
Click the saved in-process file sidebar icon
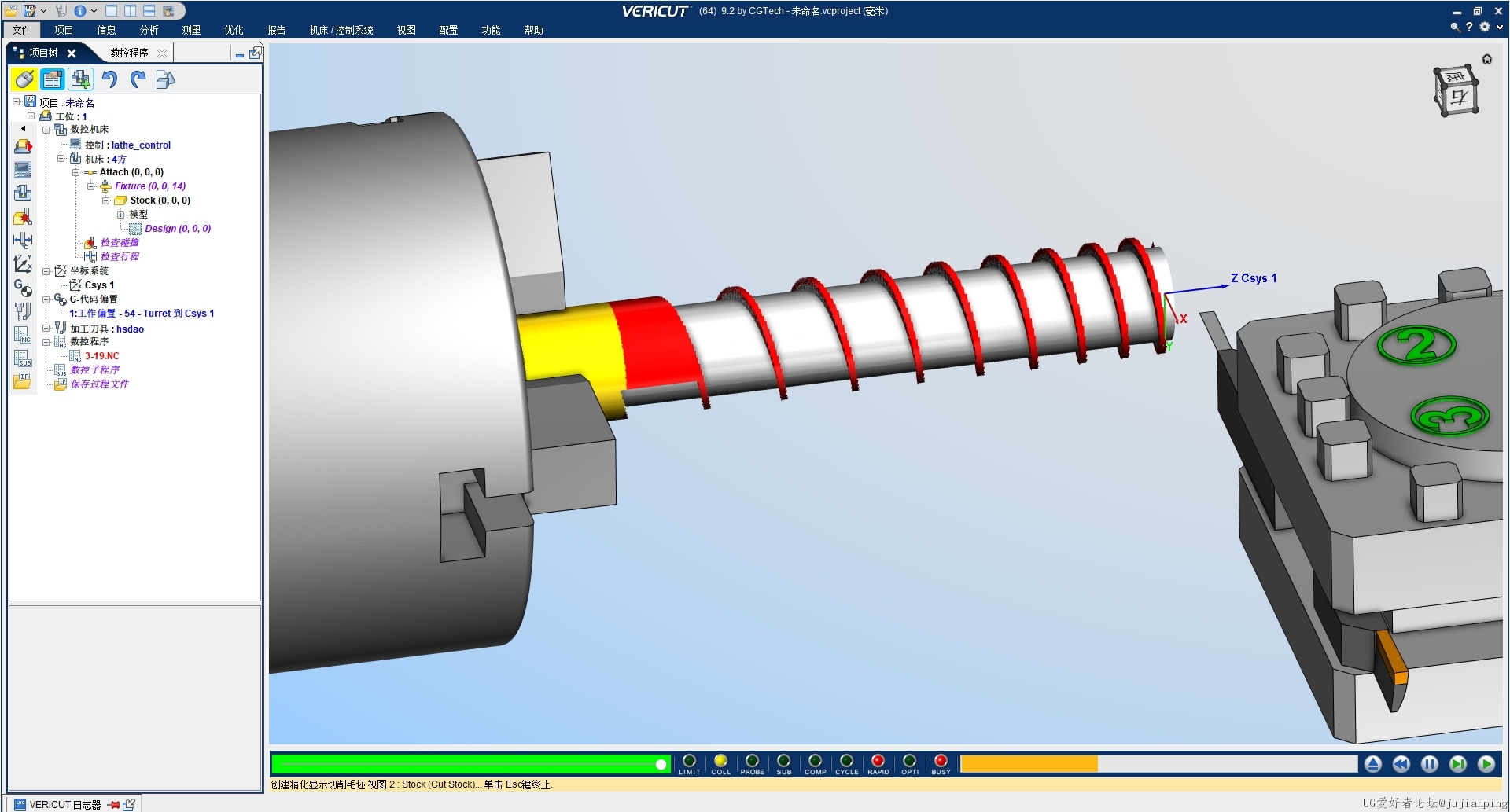(x=24, y=381)
